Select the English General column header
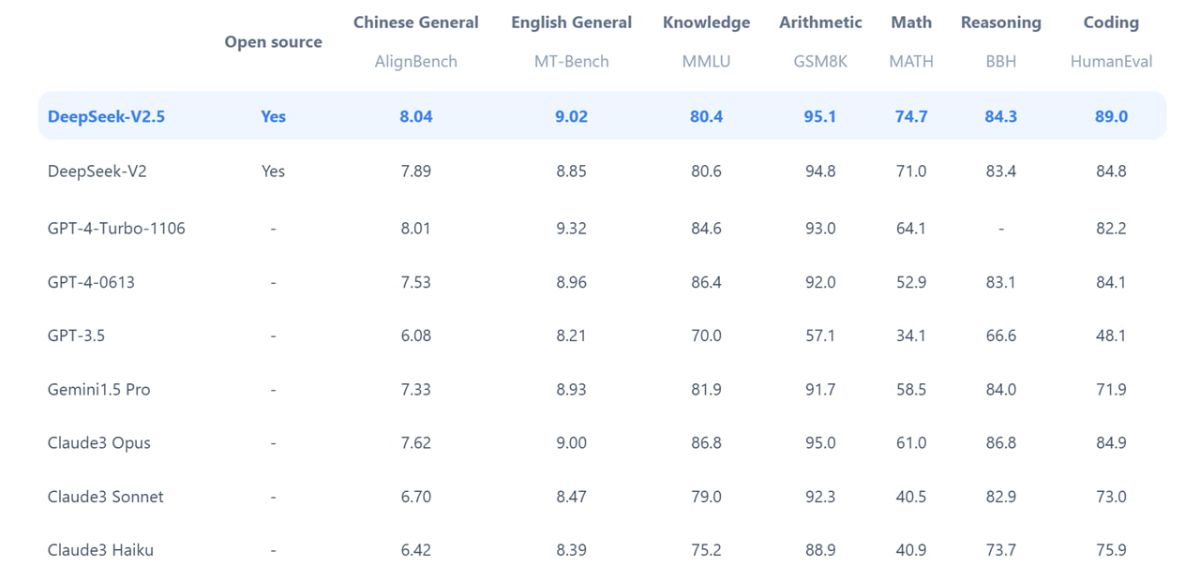 (x=571, y=22)
